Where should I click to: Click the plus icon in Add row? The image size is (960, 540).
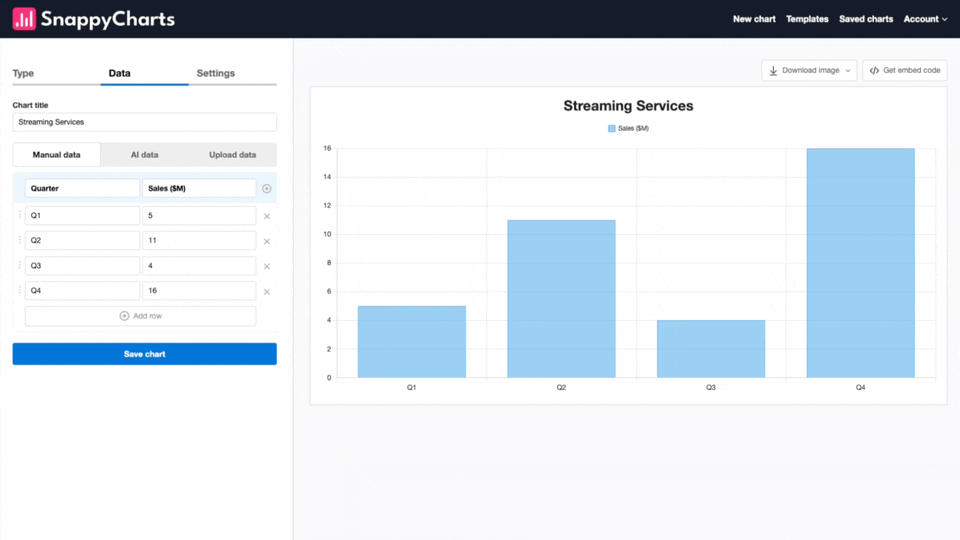[x=124, y=316]
